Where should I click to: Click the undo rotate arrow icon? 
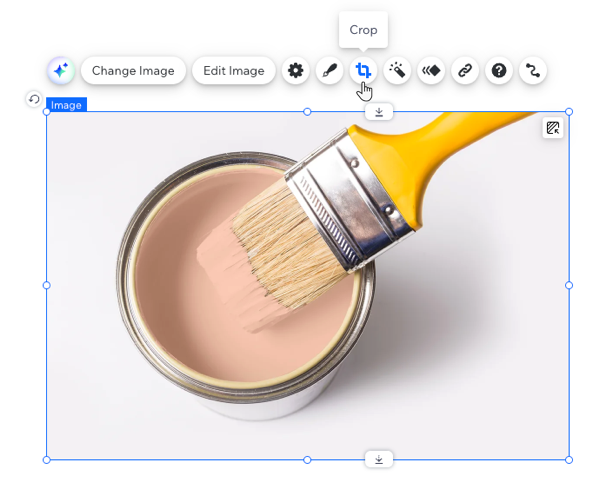pos(34,100)
